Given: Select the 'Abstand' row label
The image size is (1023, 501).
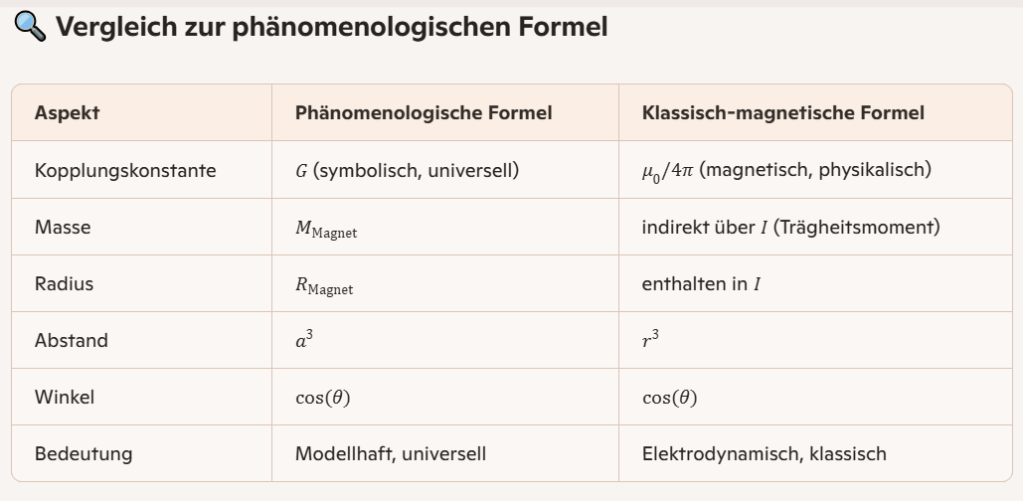Looking at the screenshot, I should coord(71,340).
